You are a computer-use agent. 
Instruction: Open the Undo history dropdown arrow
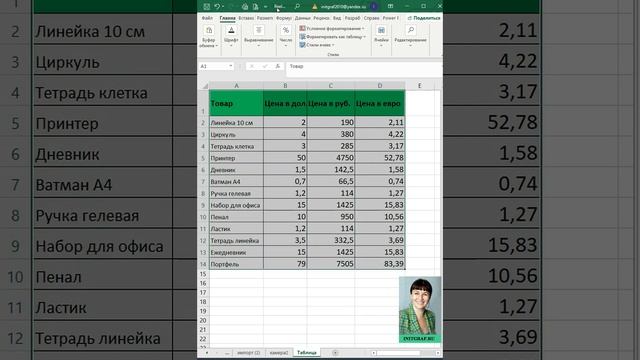click(222, 7)
